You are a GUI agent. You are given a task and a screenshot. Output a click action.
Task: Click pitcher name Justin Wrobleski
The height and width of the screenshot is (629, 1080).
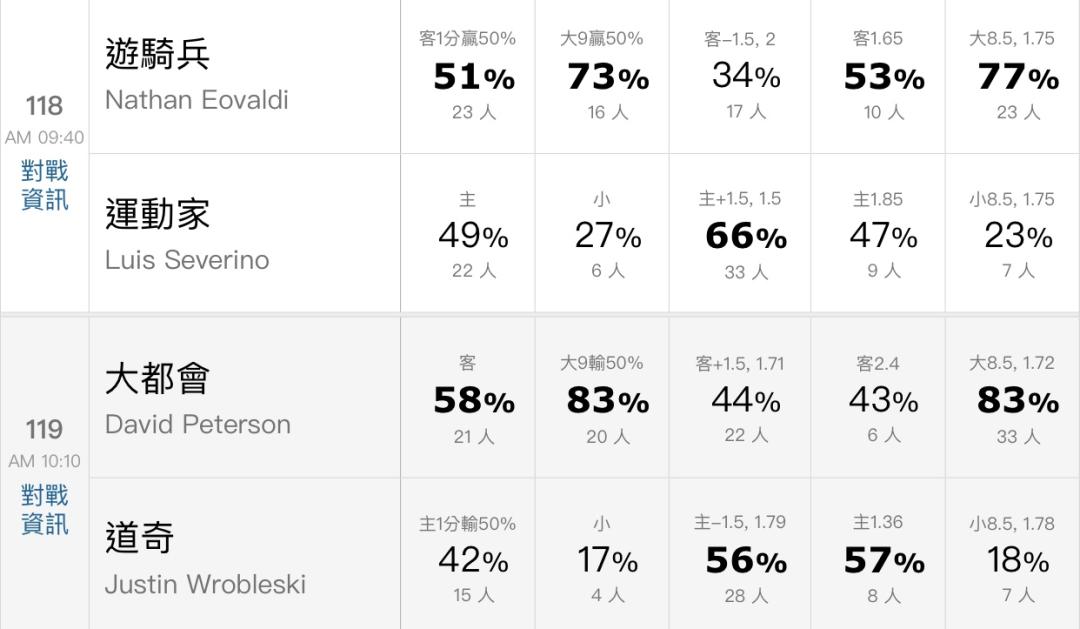tap(205, 584)
